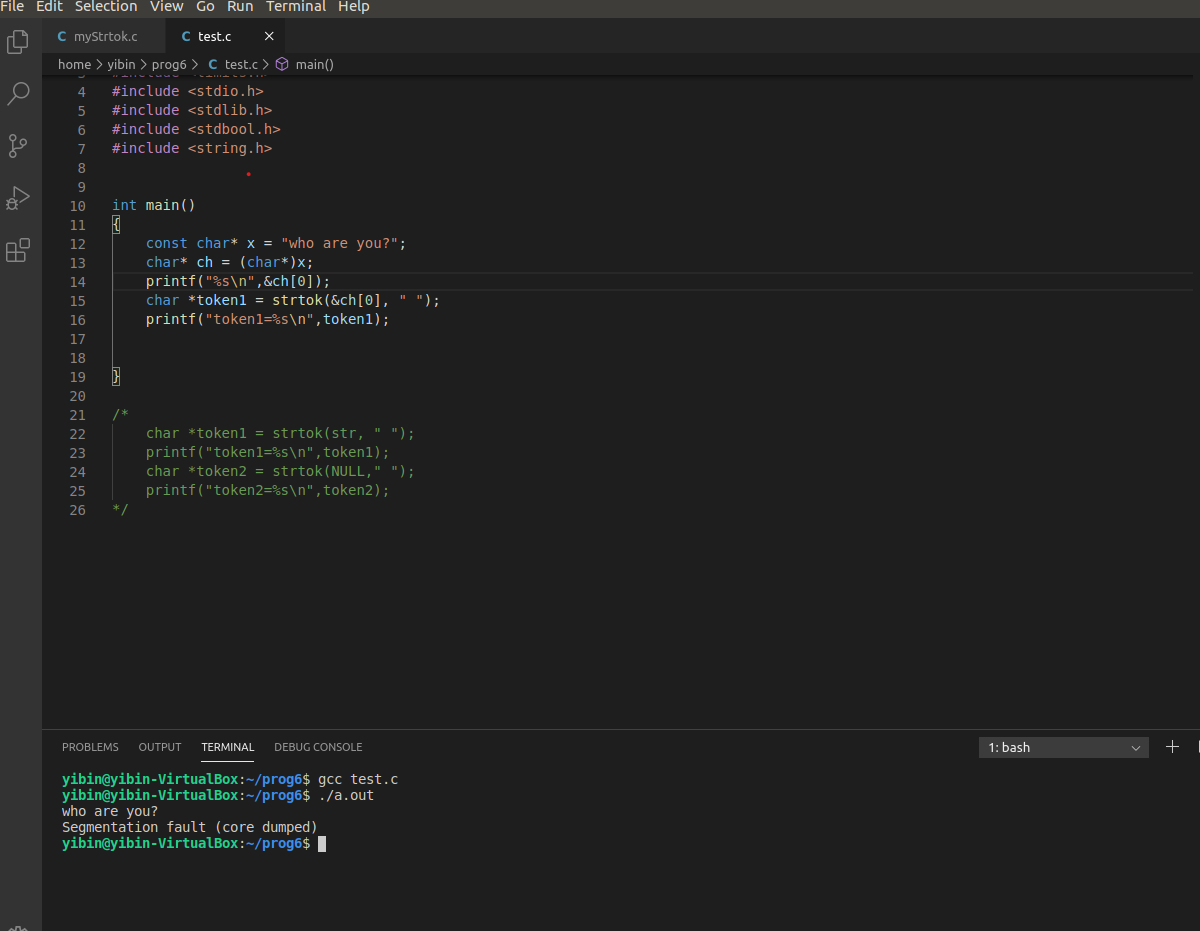The height and width of the screenshot is (931, 1200).
Task: Select the TERMINAL panel tab
Action: click(x=228, y=747)
